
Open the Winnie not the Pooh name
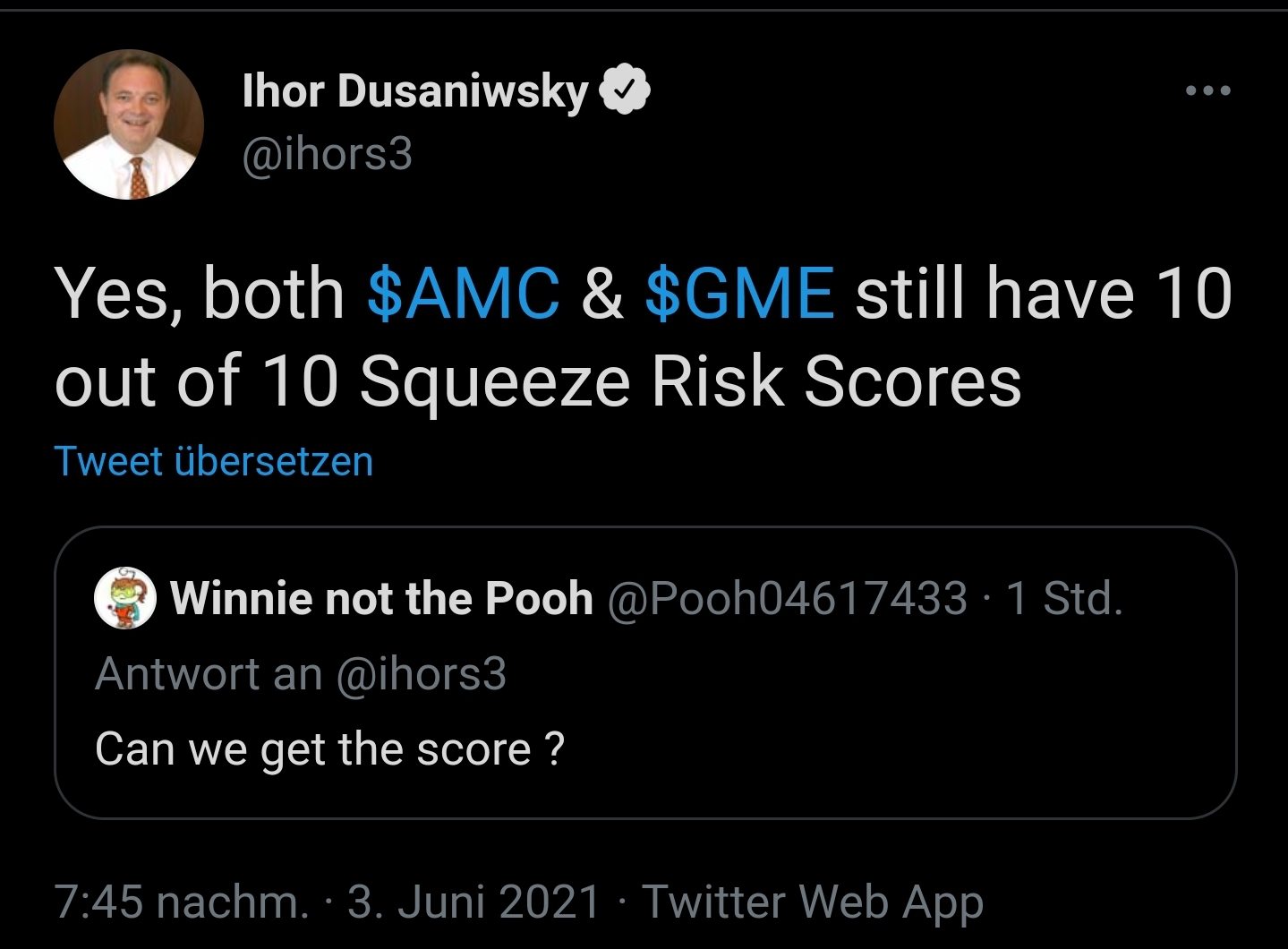click(381, 598)
